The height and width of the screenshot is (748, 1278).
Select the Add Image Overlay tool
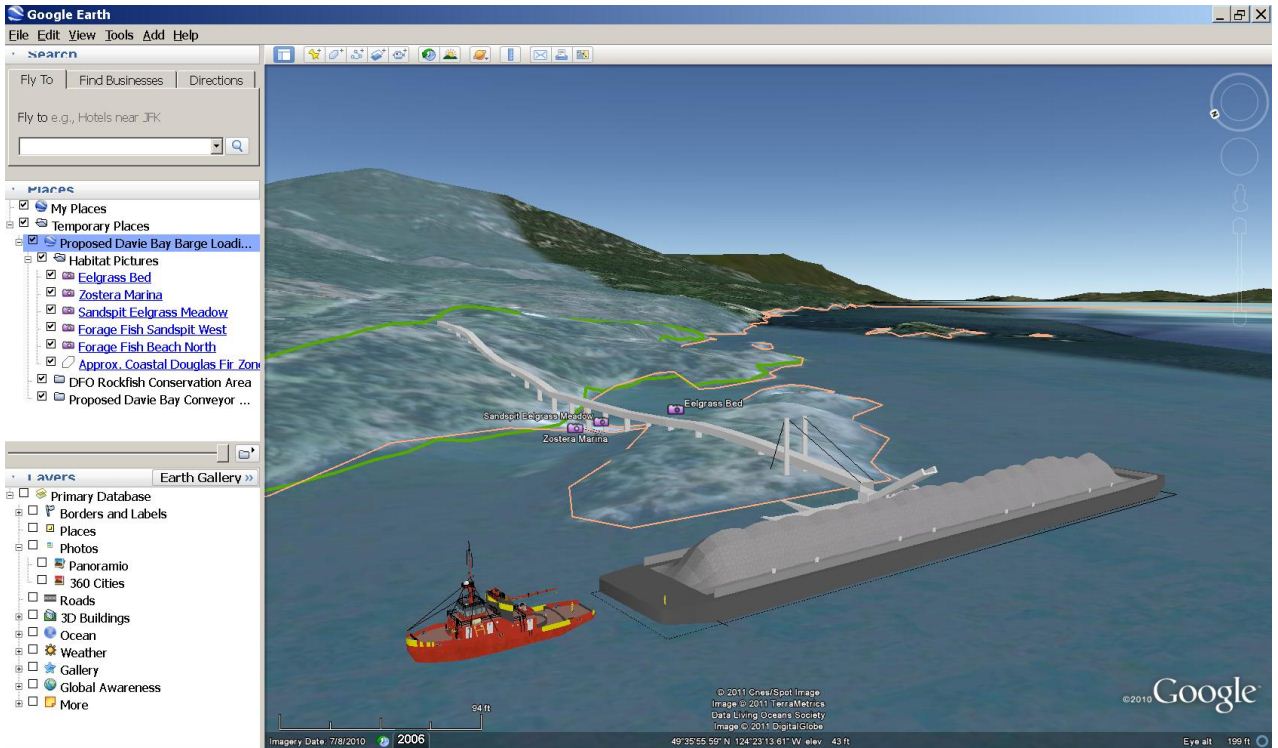coord(378,54)
